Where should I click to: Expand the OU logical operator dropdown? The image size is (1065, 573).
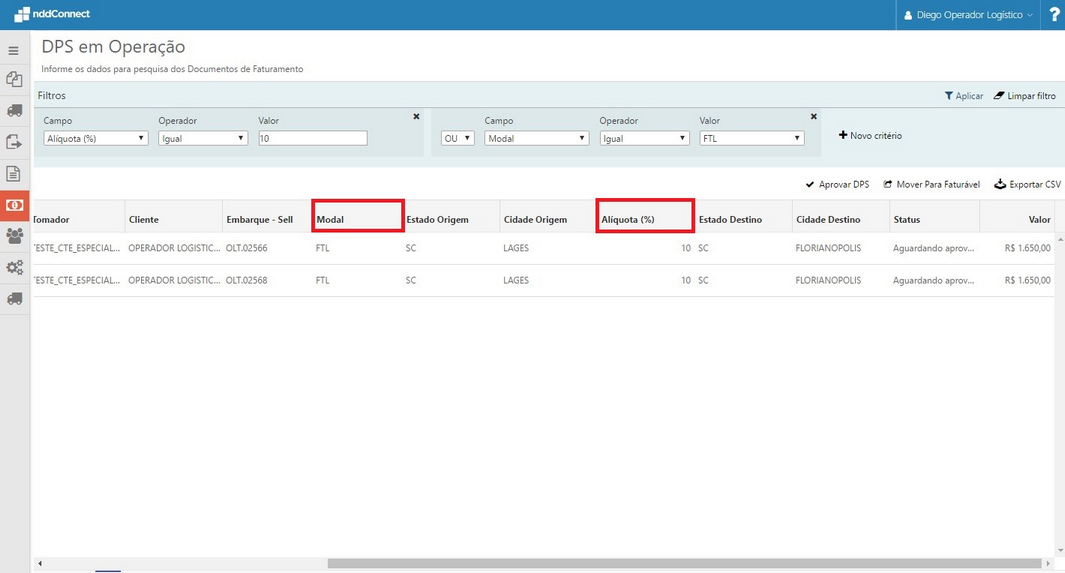coord(458,139)
